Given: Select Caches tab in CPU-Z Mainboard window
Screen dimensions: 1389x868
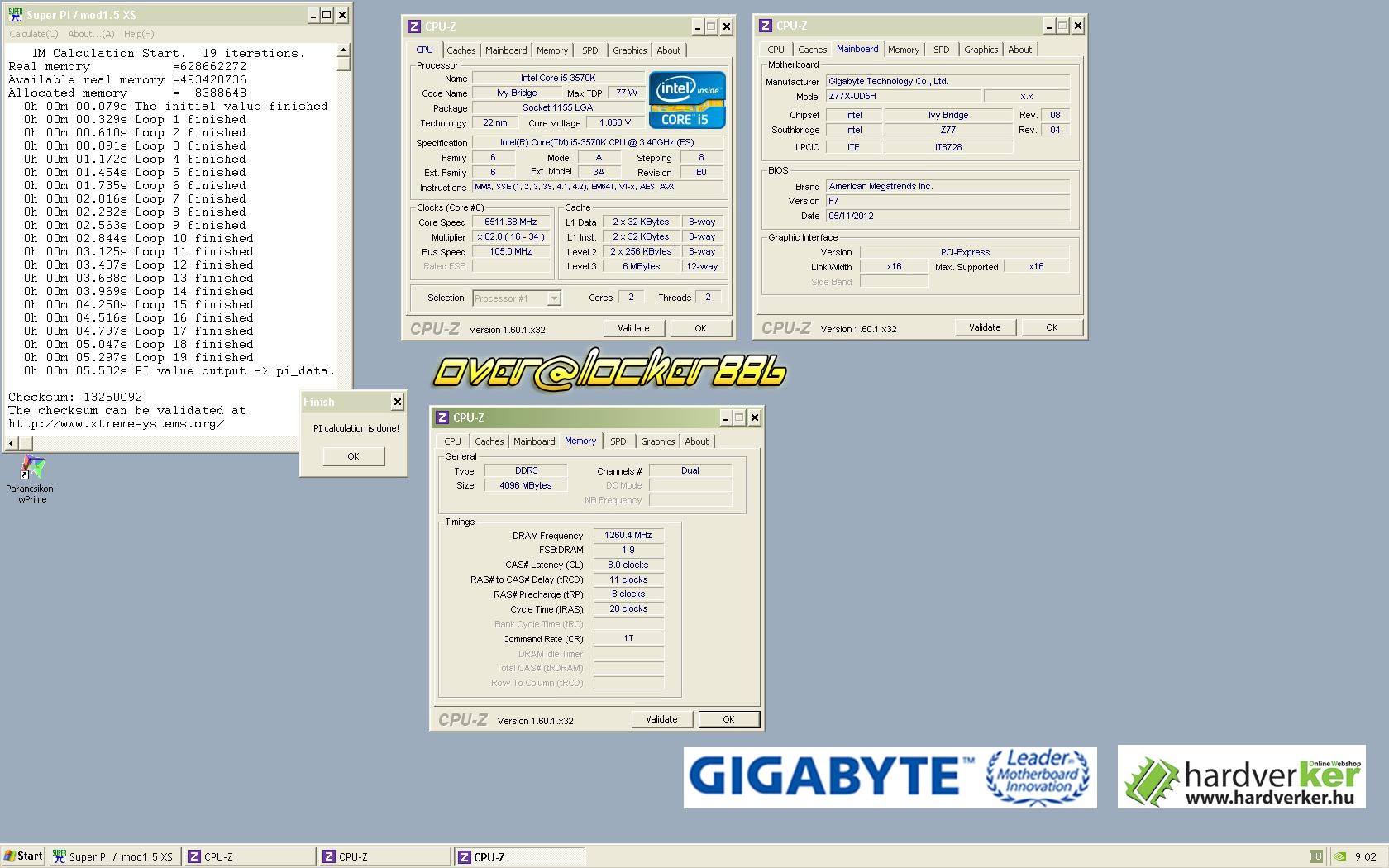Looking at the screenshot, I should [x=813, y=50].
